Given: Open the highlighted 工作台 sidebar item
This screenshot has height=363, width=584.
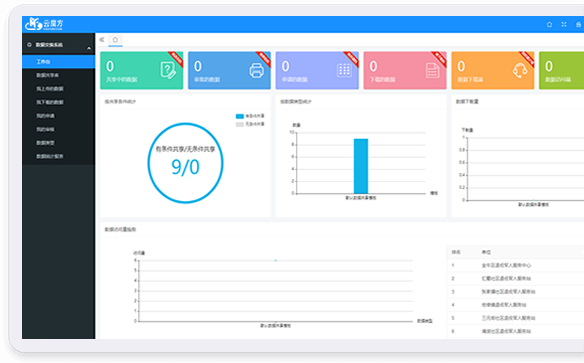Looking at the screenshot, I should (58, 62).
